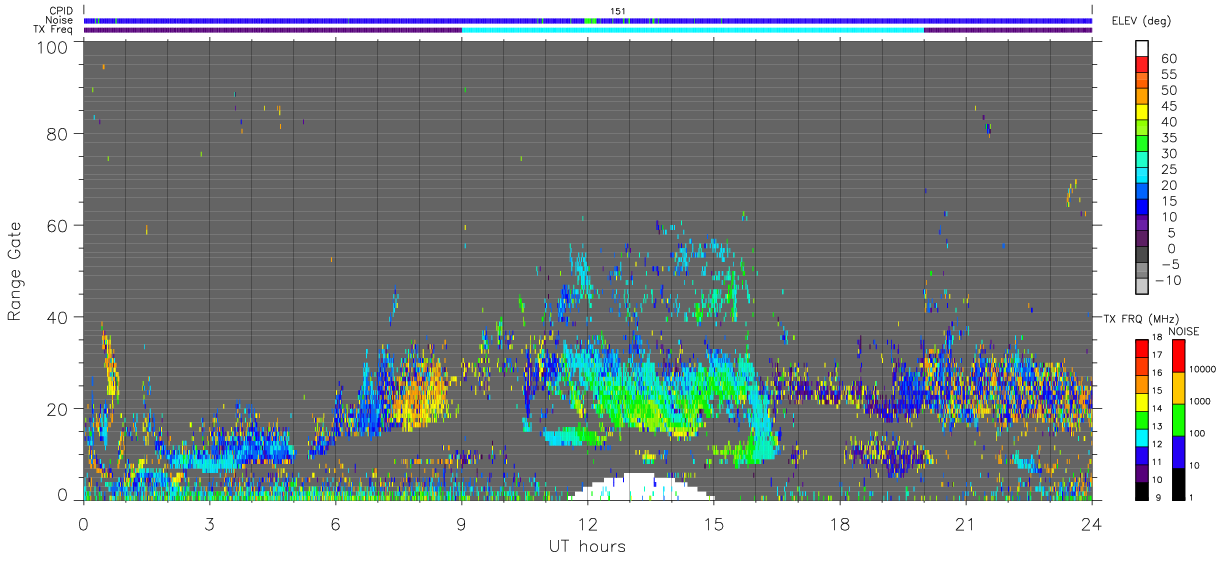Image resolution: width=1228 pixels, height=567 pixels.
Task: Click the '10000' label on the NOISE legend
Action: (x=1203, y=370)
